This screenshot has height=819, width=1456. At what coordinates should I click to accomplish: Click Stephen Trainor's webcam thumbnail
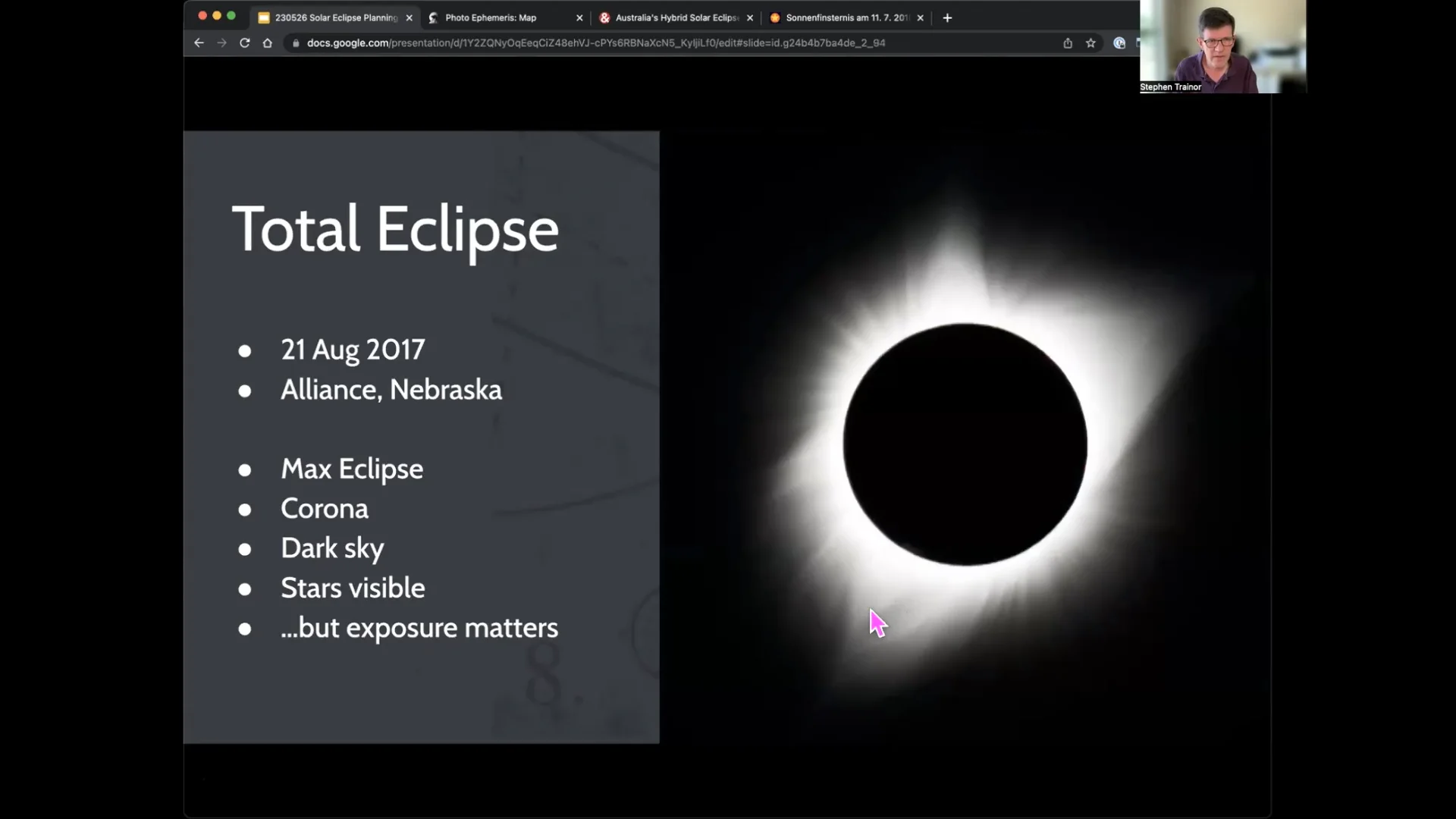(x=1222, y=47)
